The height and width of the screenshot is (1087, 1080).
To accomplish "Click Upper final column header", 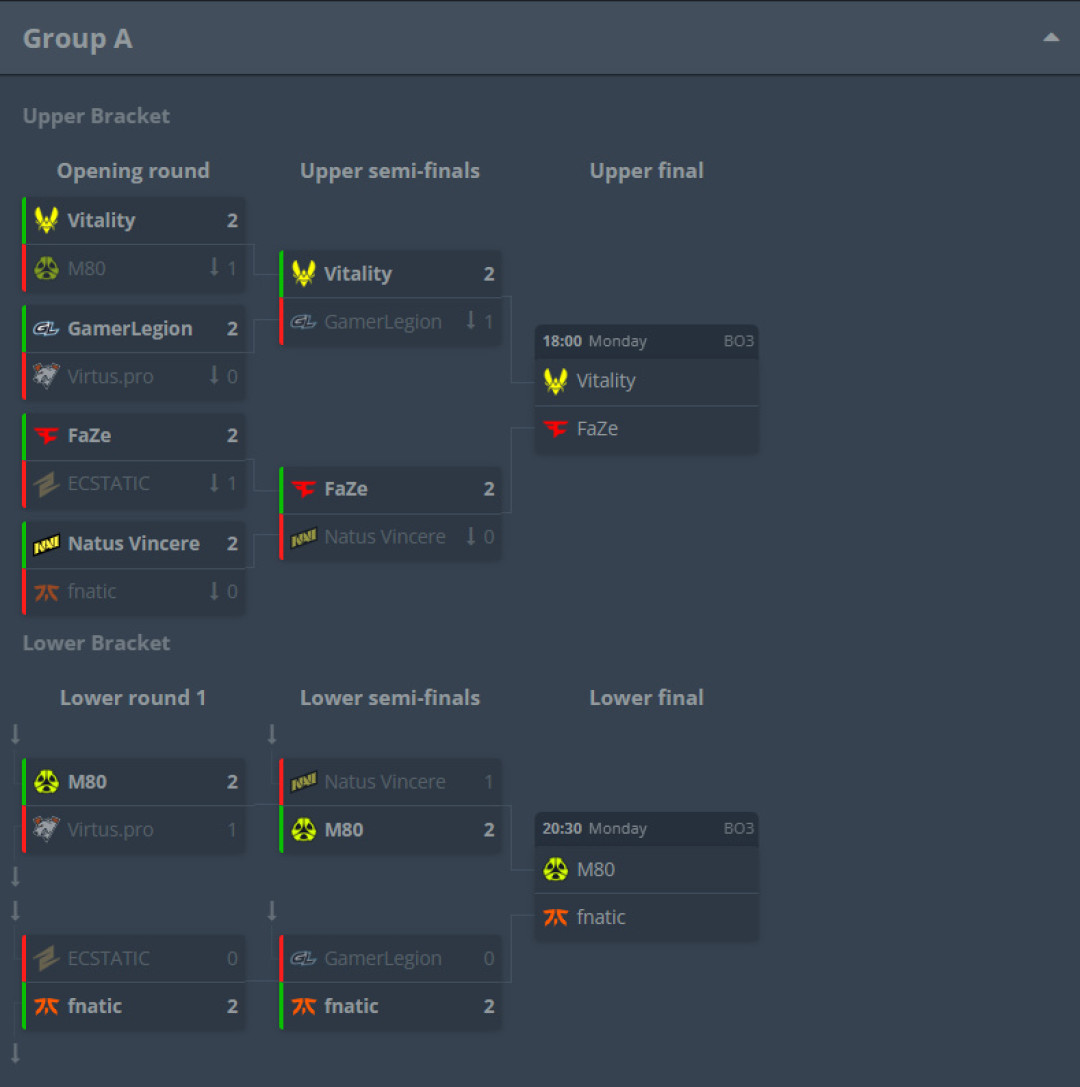I will [x=646, y=171].
